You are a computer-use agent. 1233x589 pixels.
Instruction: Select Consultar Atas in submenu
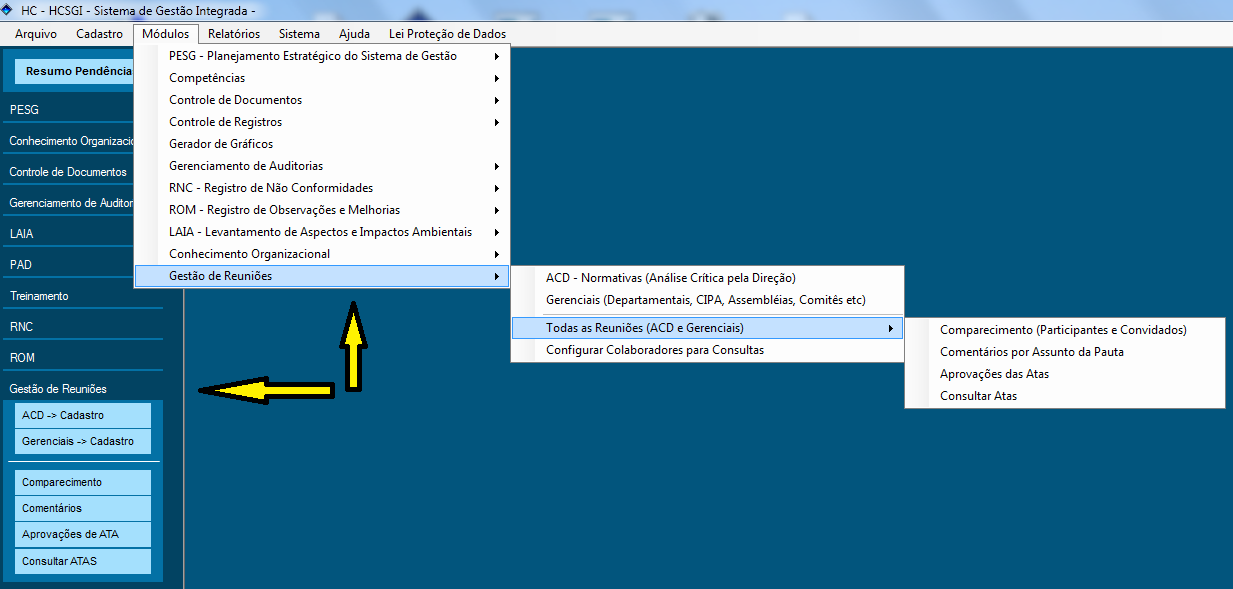(x=1065, y=396)
